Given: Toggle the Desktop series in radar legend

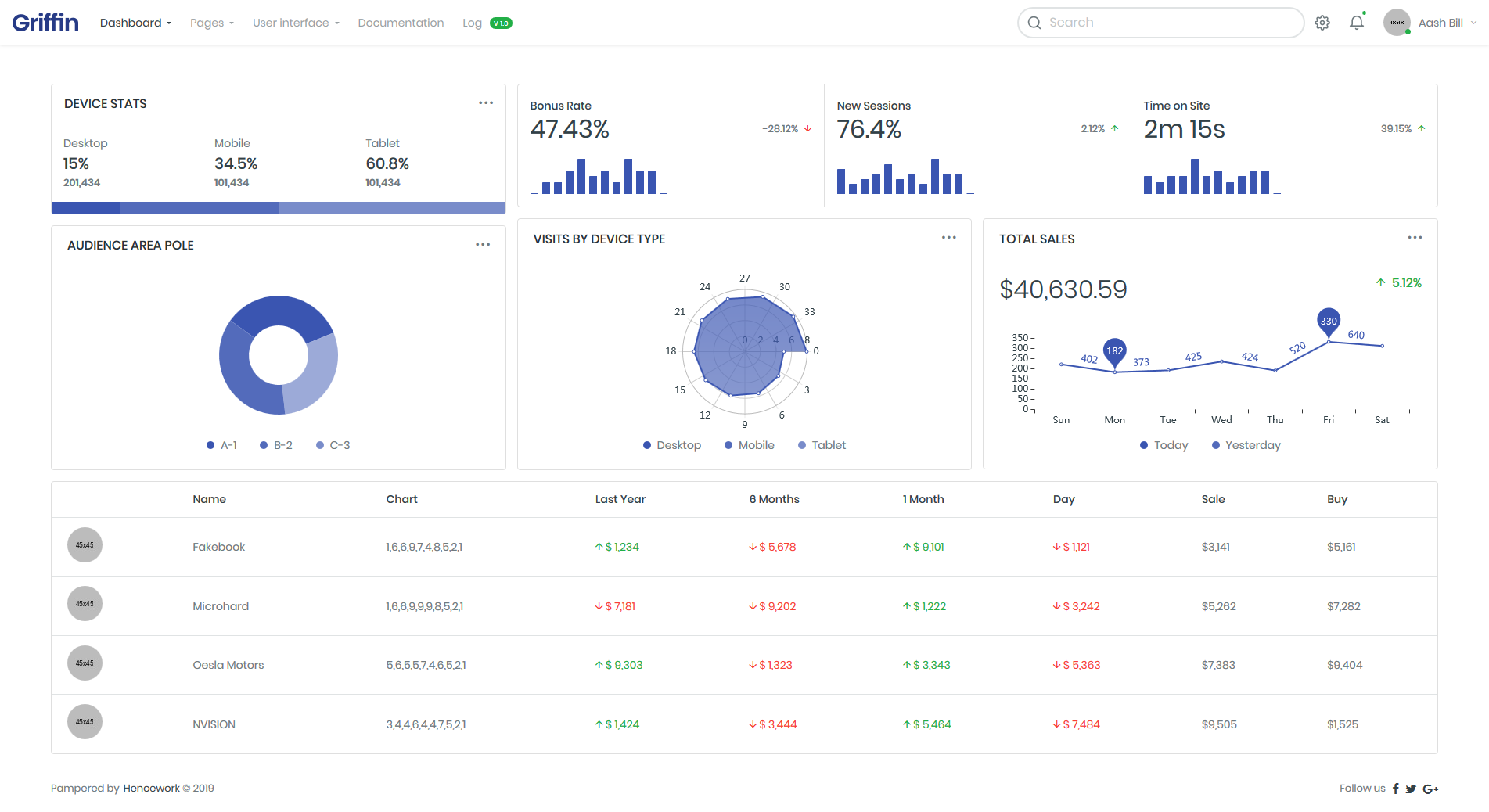Looking at the screenshot, I should pyautogui.click(x=672, y=445).
